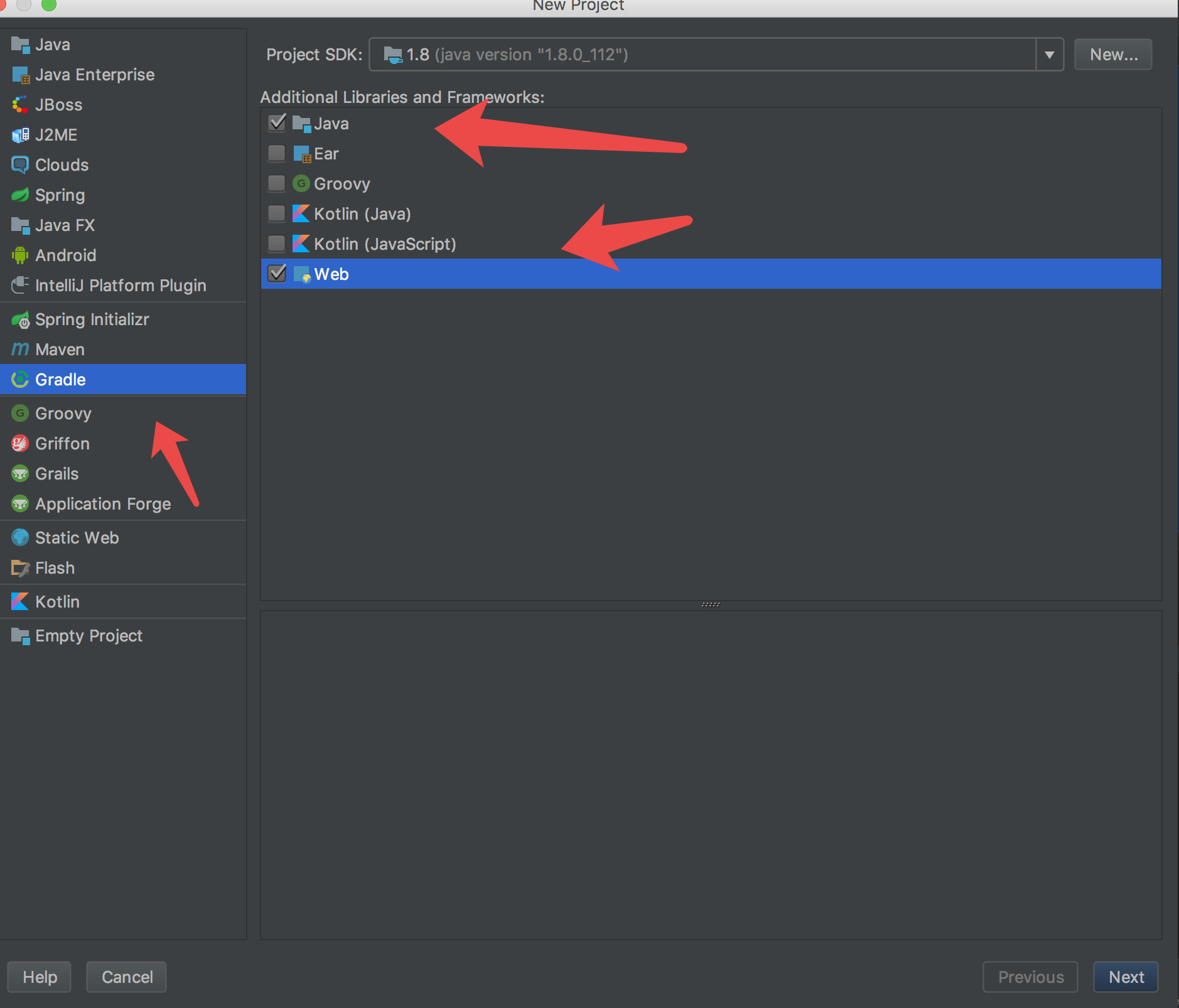This screenshot has height=1008, width=1179.
Task: Select Spring project type label
Action: pos(60,195)
